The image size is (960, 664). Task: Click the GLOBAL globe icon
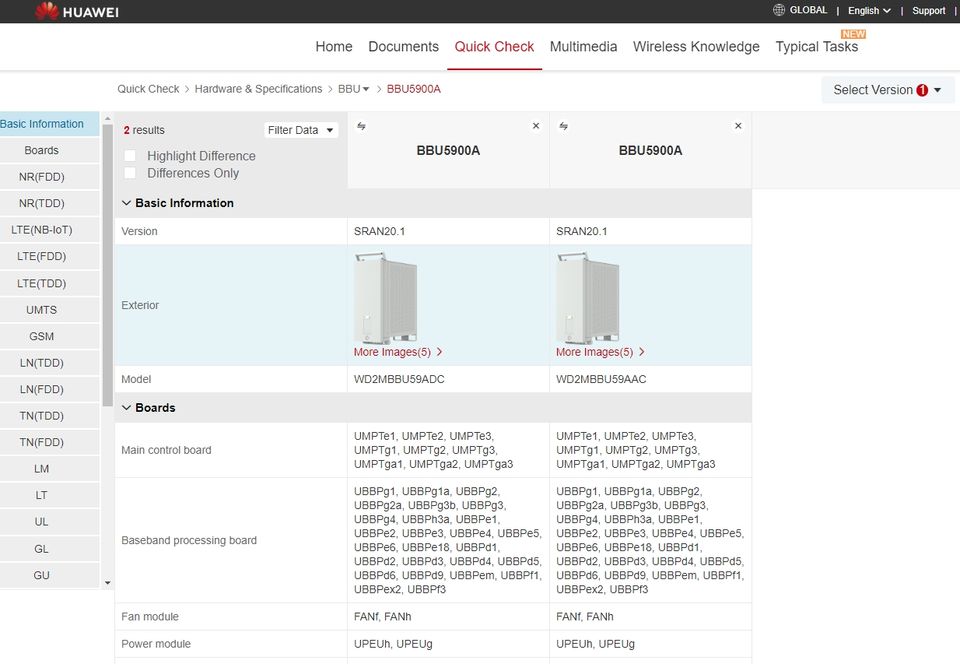779,10
